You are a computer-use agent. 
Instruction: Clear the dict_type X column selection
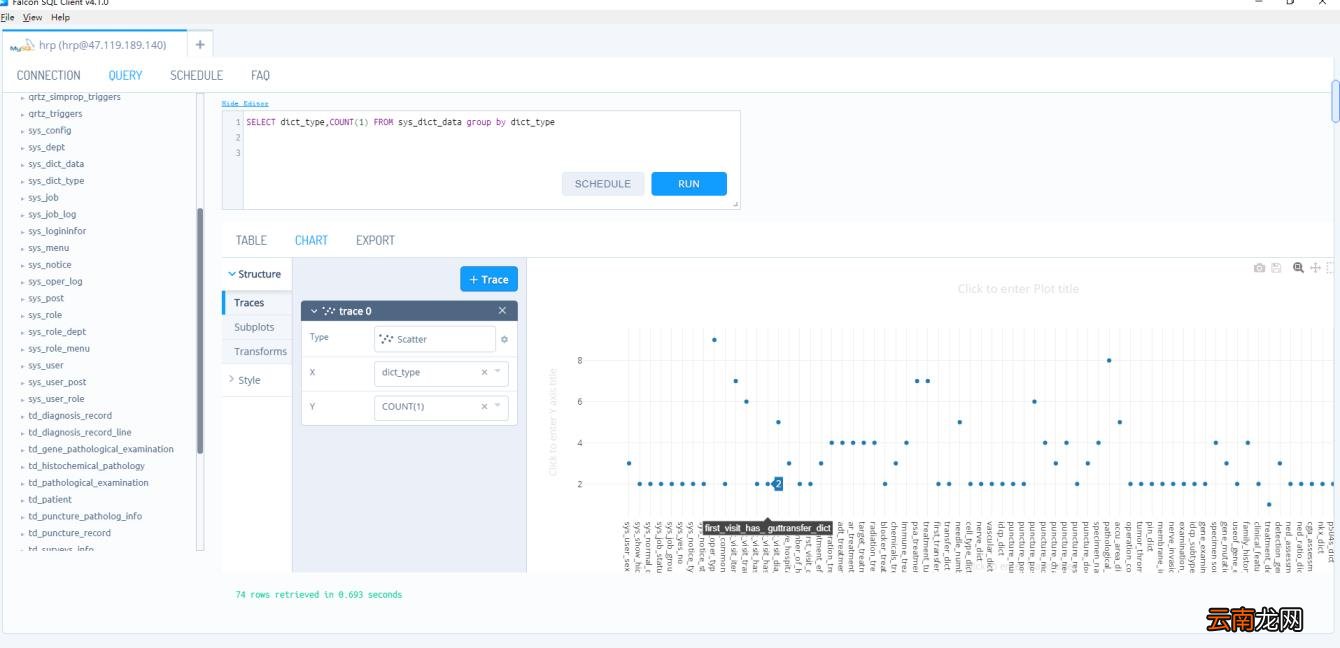[484, 372]
